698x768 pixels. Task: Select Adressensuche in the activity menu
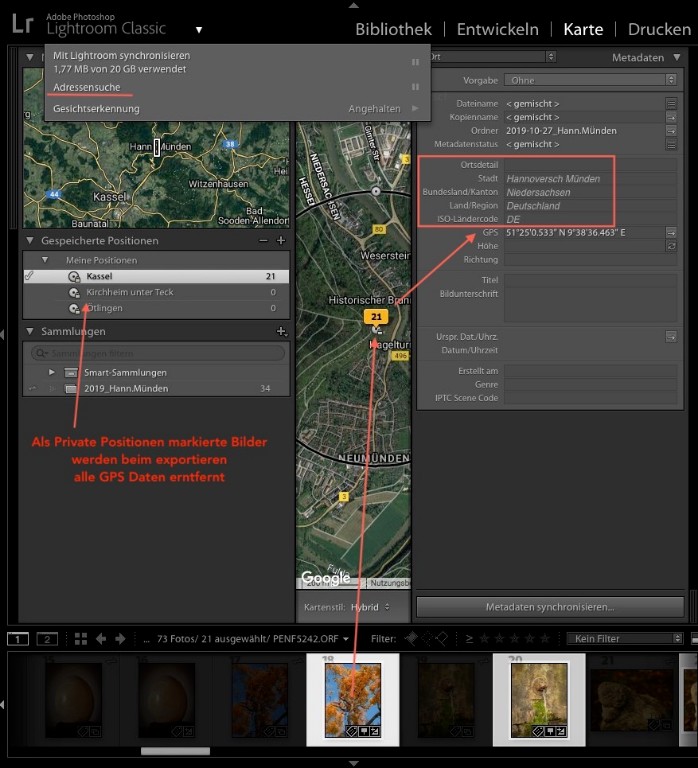[87, 87]
